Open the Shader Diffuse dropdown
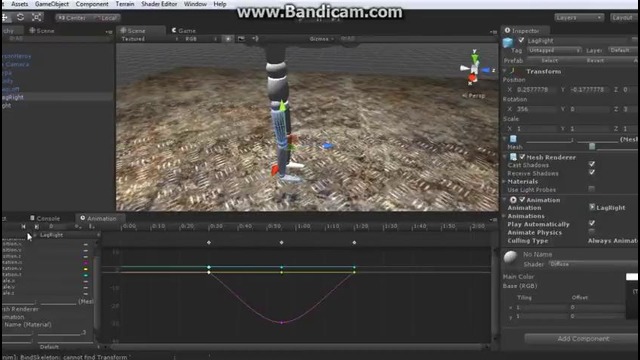 pyautogui.click(x=593, y=264)
